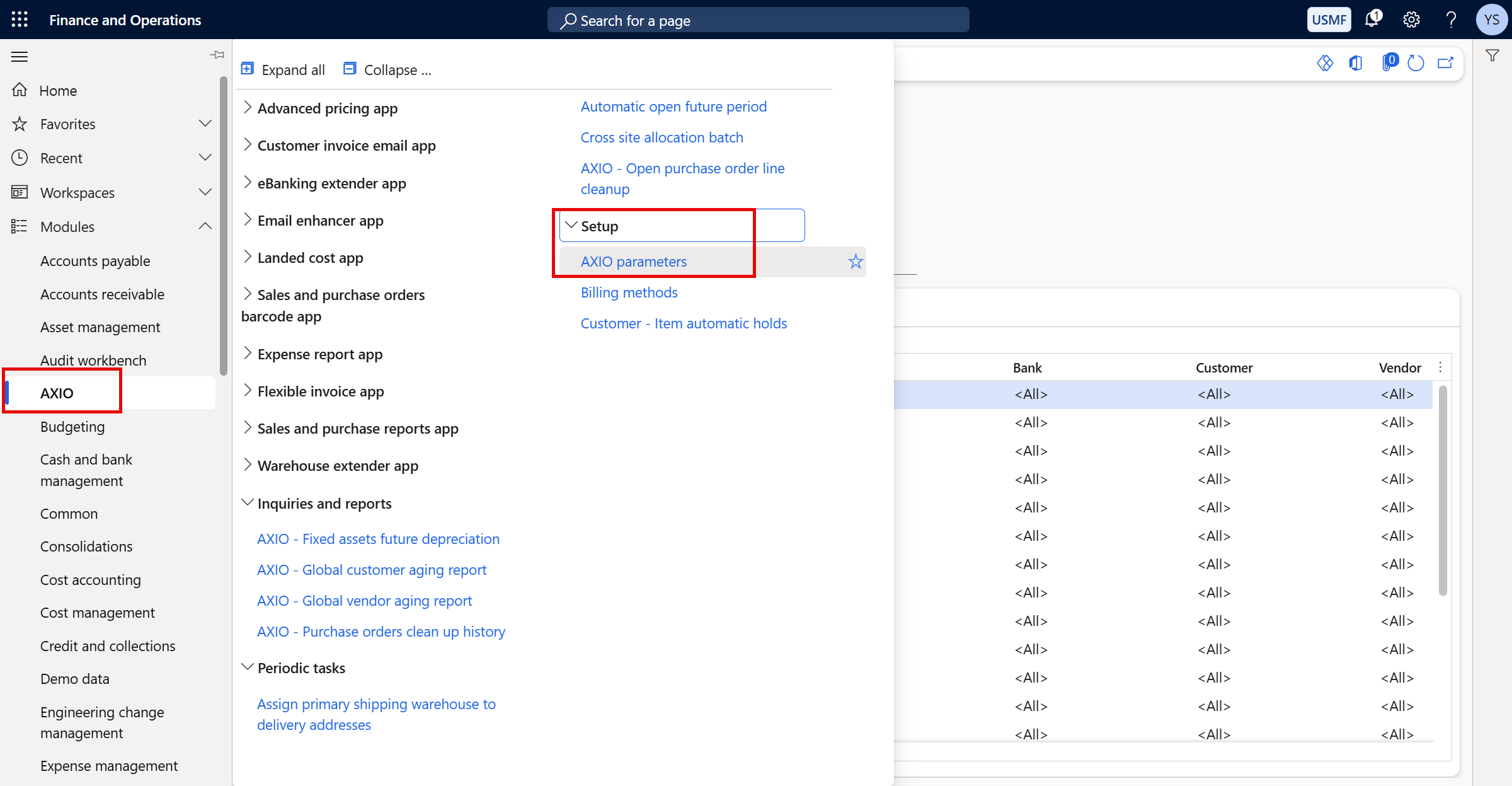Open notifications via the bell icon
Viewport: 1512px width, 786px height.
point(1372,19)
